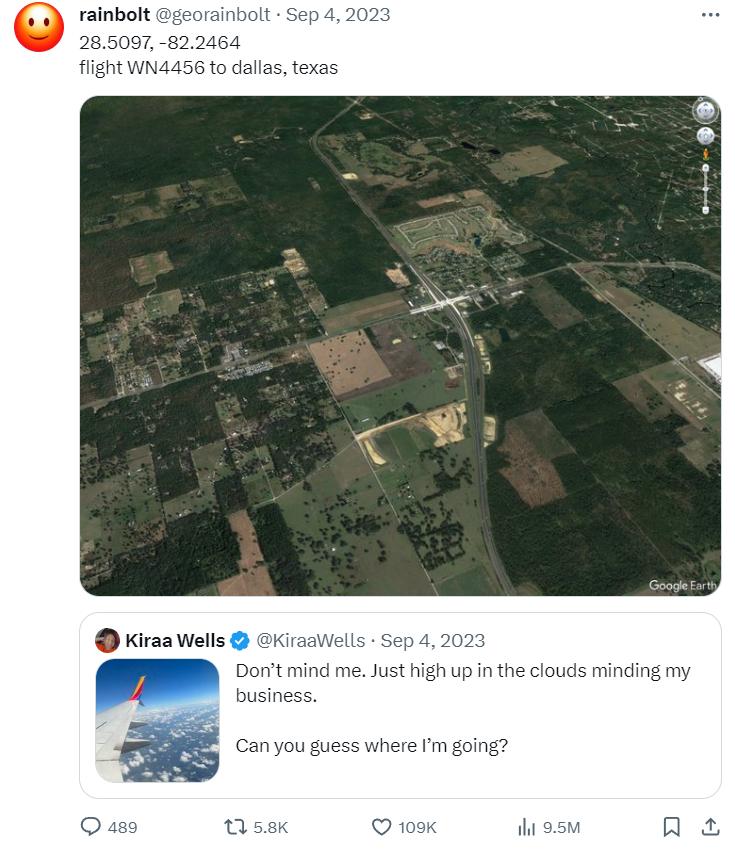
Task: Open view analytics bar-chart icon
Action: [527, 827]
